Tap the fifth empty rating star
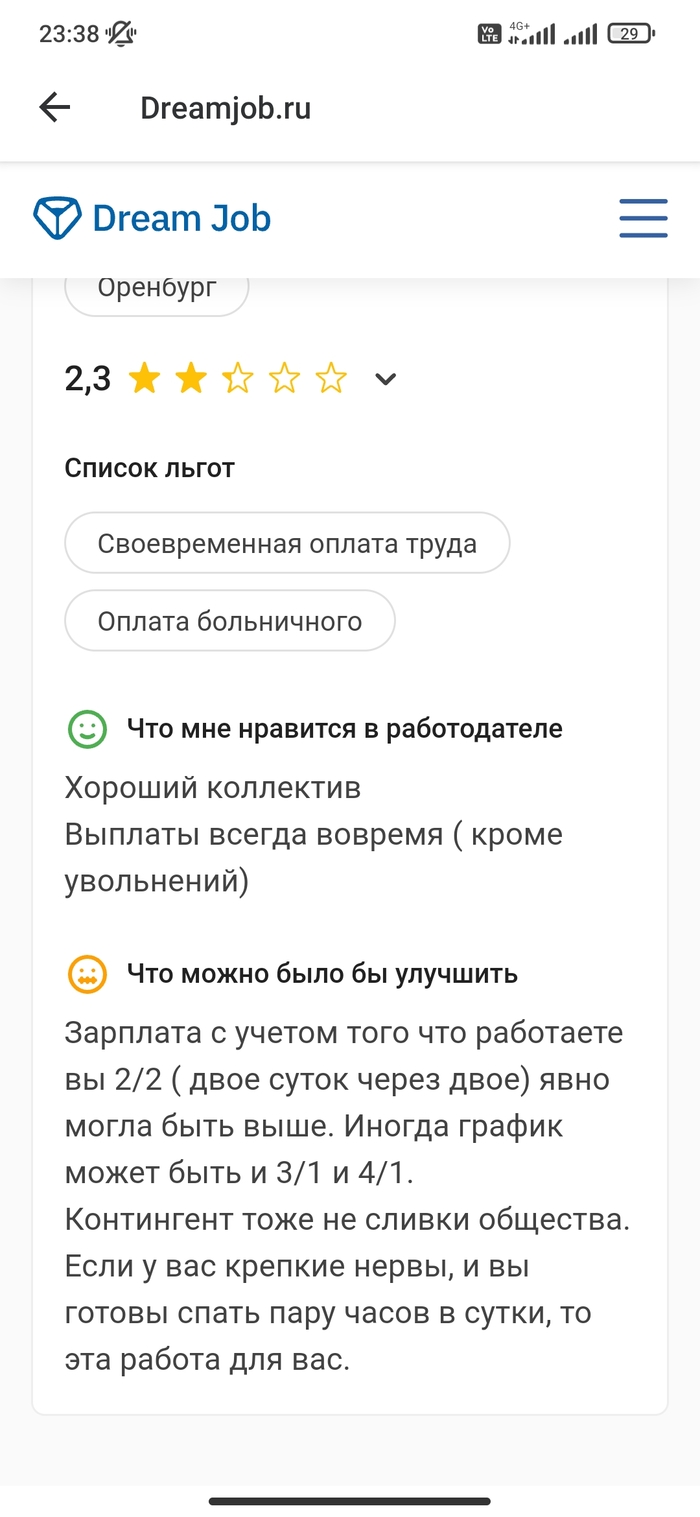The width and height of the screenshot is (700, 1517). point(331,379)
